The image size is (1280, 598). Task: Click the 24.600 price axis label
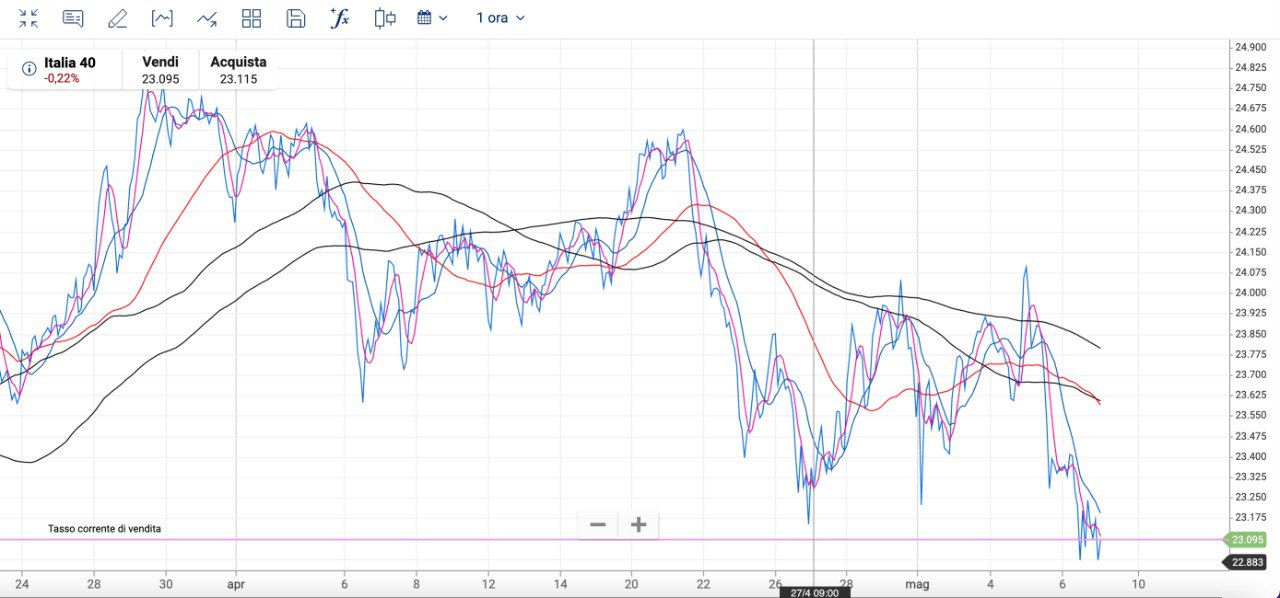(1250, 129)
